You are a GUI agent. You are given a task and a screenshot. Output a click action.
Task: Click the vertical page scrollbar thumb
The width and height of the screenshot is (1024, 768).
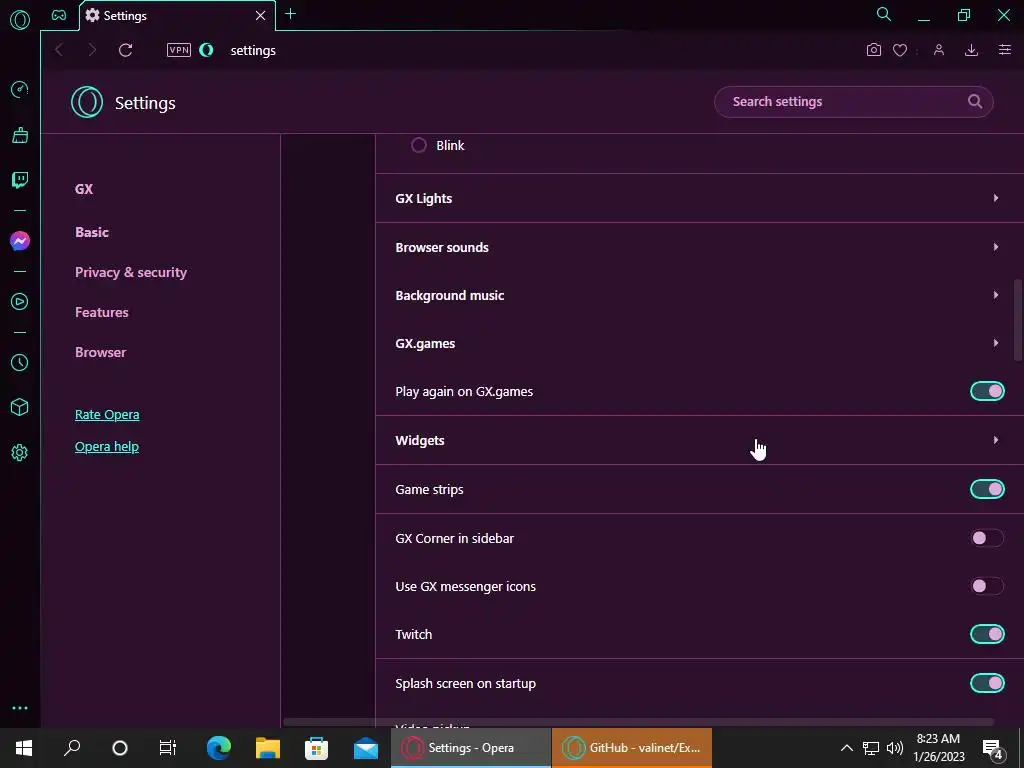(x=1017, y=320)
